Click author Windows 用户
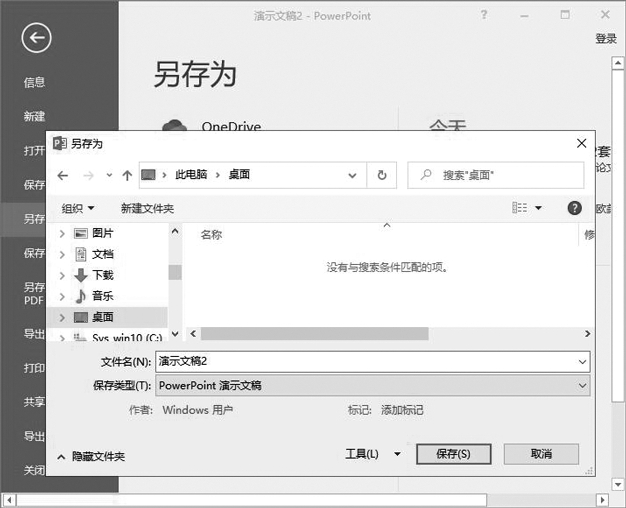Viewport: 626px width, 508px height. coord(198,410)
